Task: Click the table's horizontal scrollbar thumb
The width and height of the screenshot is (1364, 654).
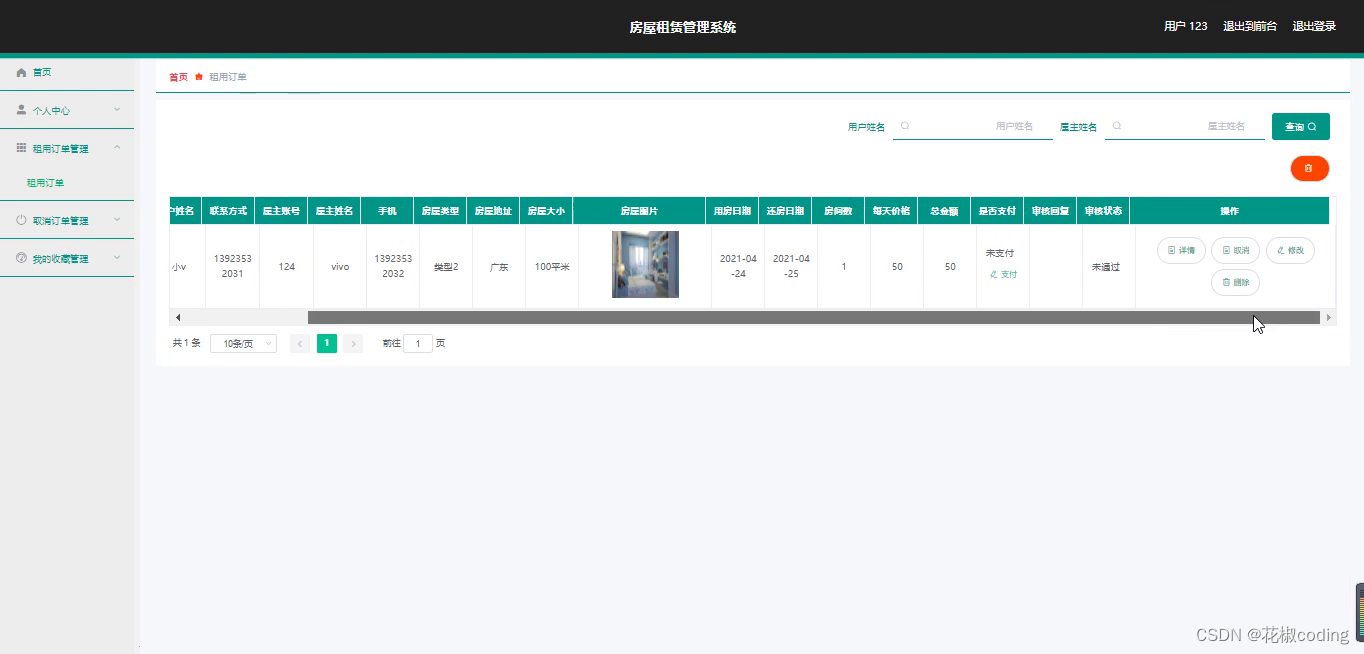Action: click(x=813, y=317)
